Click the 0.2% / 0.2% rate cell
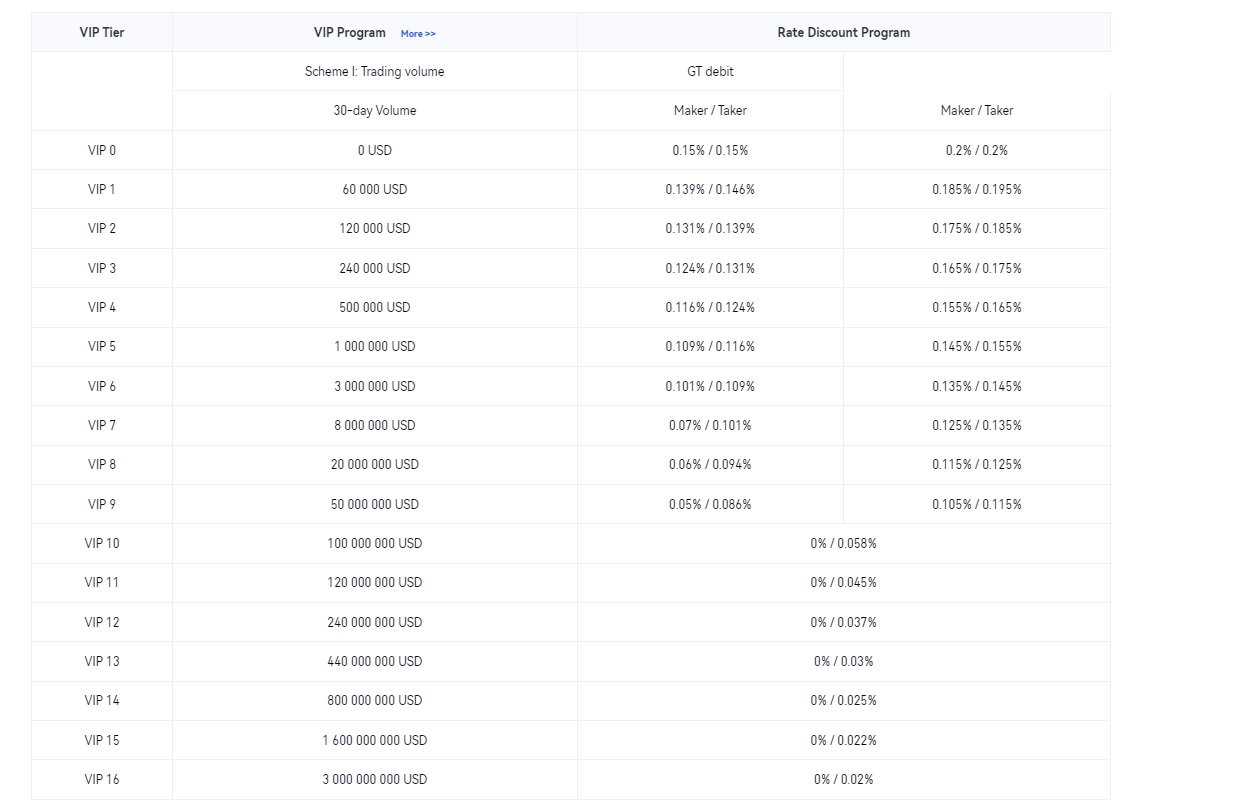 [977, 150]
